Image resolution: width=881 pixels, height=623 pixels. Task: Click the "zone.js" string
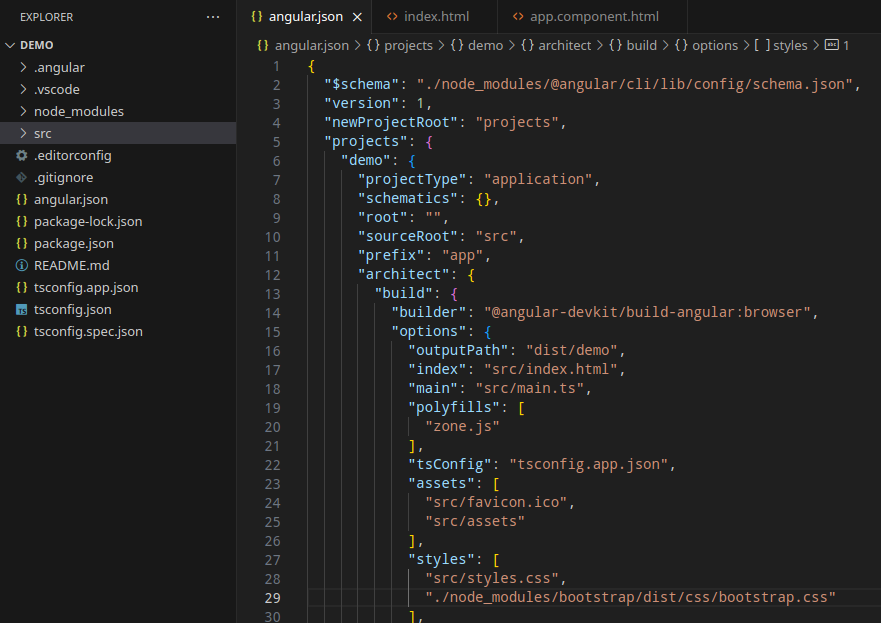click(x=462, y=426)
